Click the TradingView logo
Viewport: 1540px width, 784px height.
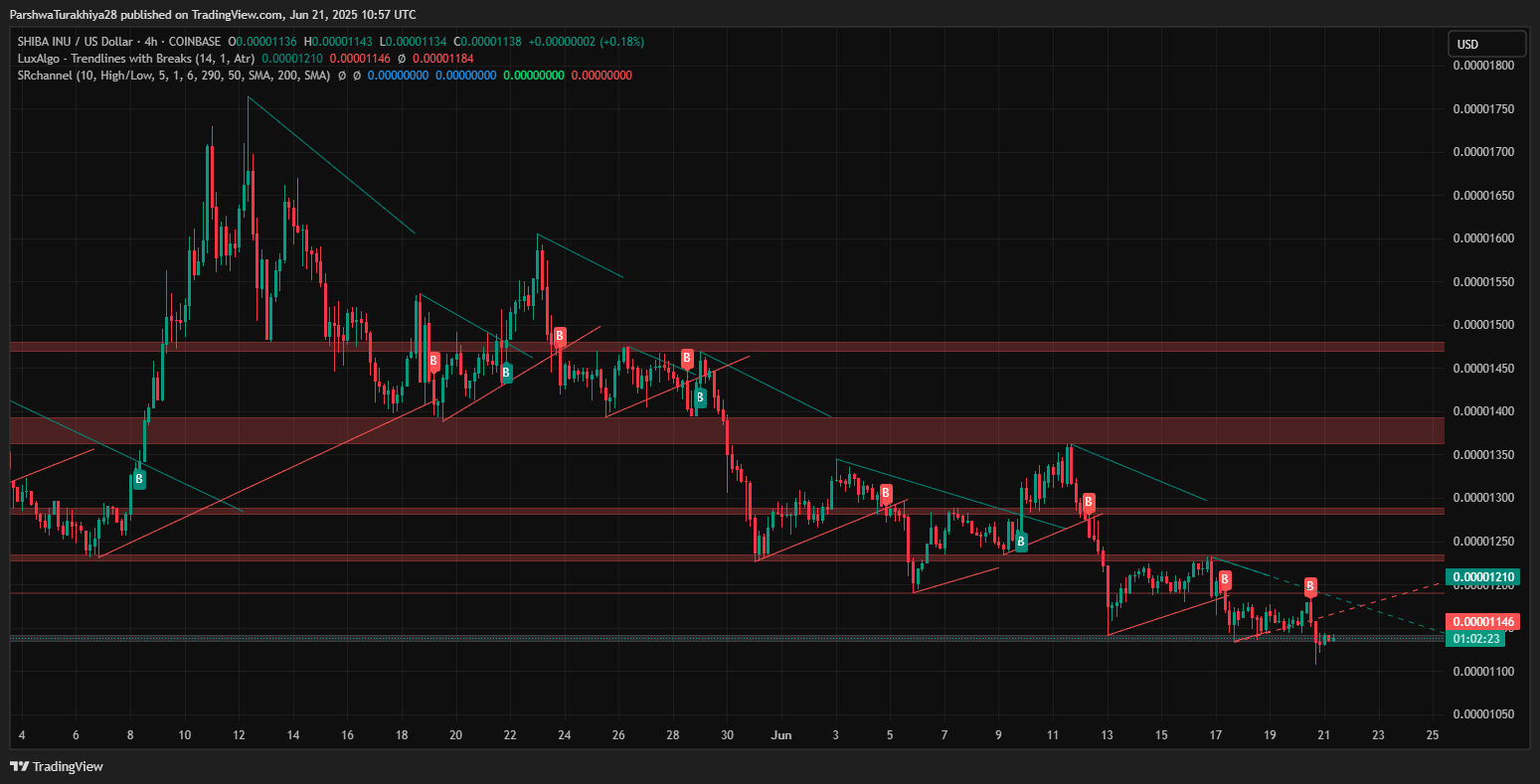tap(57, 766)
